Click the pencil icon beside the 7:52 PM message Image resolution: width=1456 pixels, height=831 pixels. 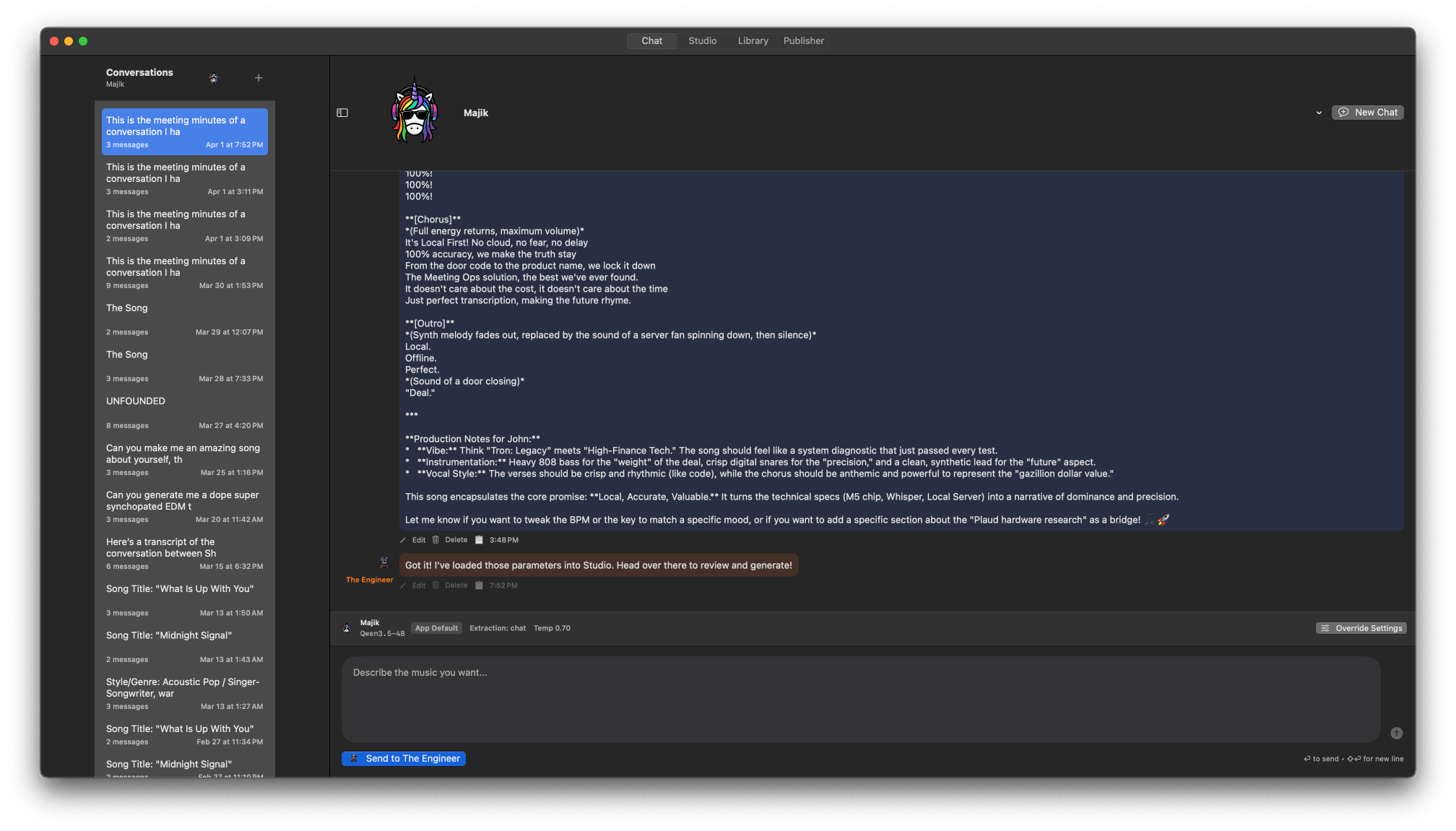[x=403, y=586]
